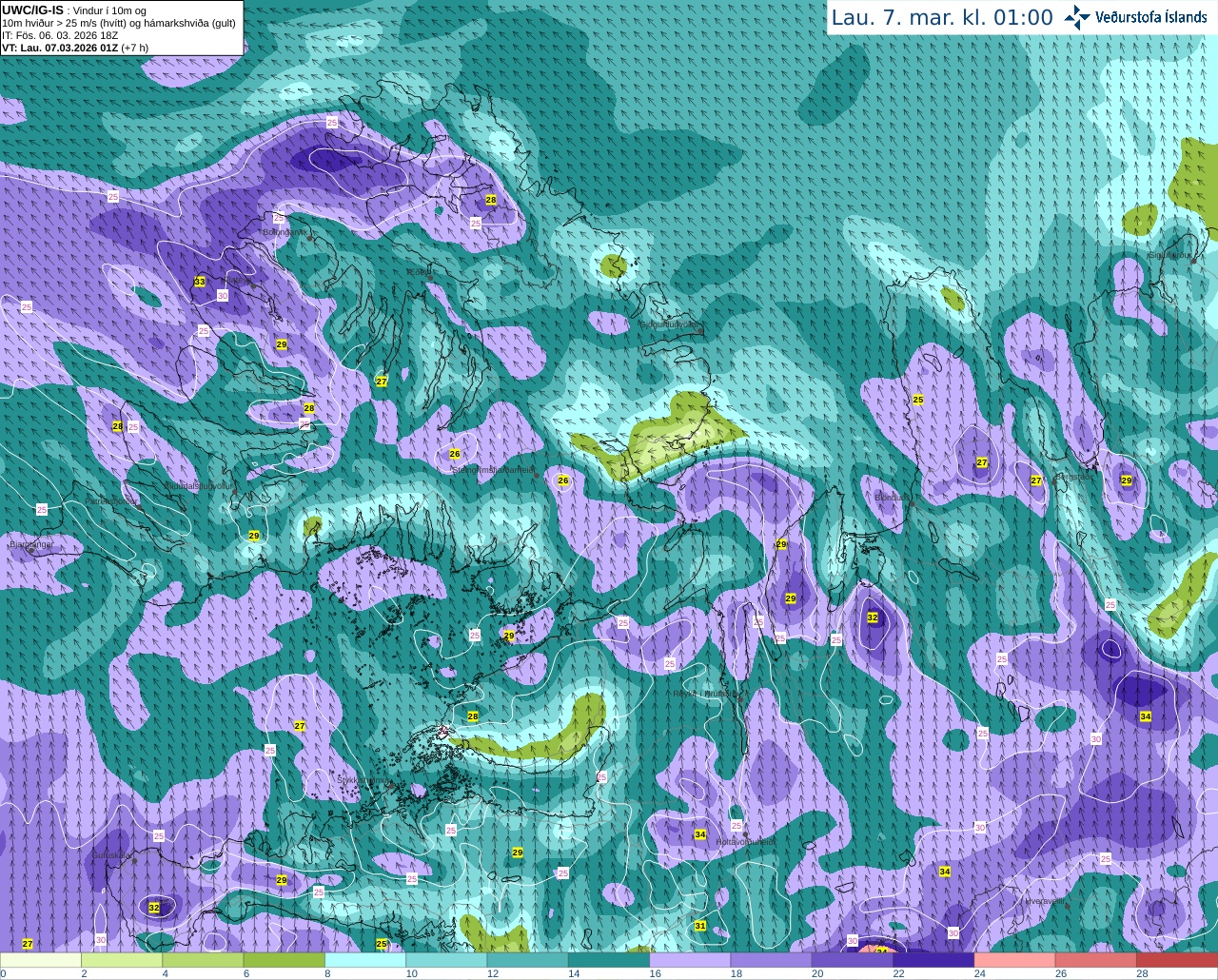The width and height of the screenshot is (1218, 980).
Task: Click the Blönduós station label
Action: 892,498
